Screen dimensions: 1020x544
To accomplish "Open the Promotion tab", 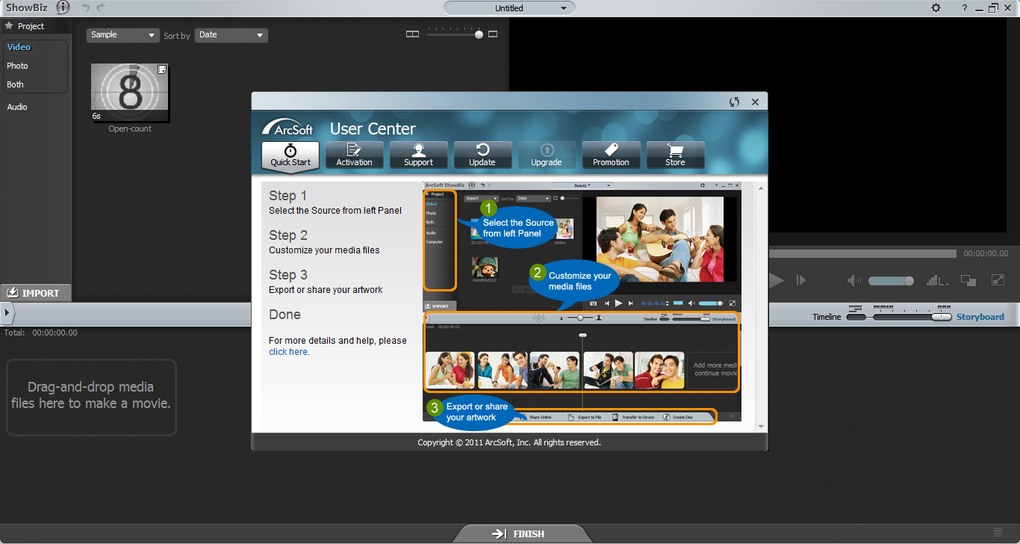I will [x=611, y=156].
